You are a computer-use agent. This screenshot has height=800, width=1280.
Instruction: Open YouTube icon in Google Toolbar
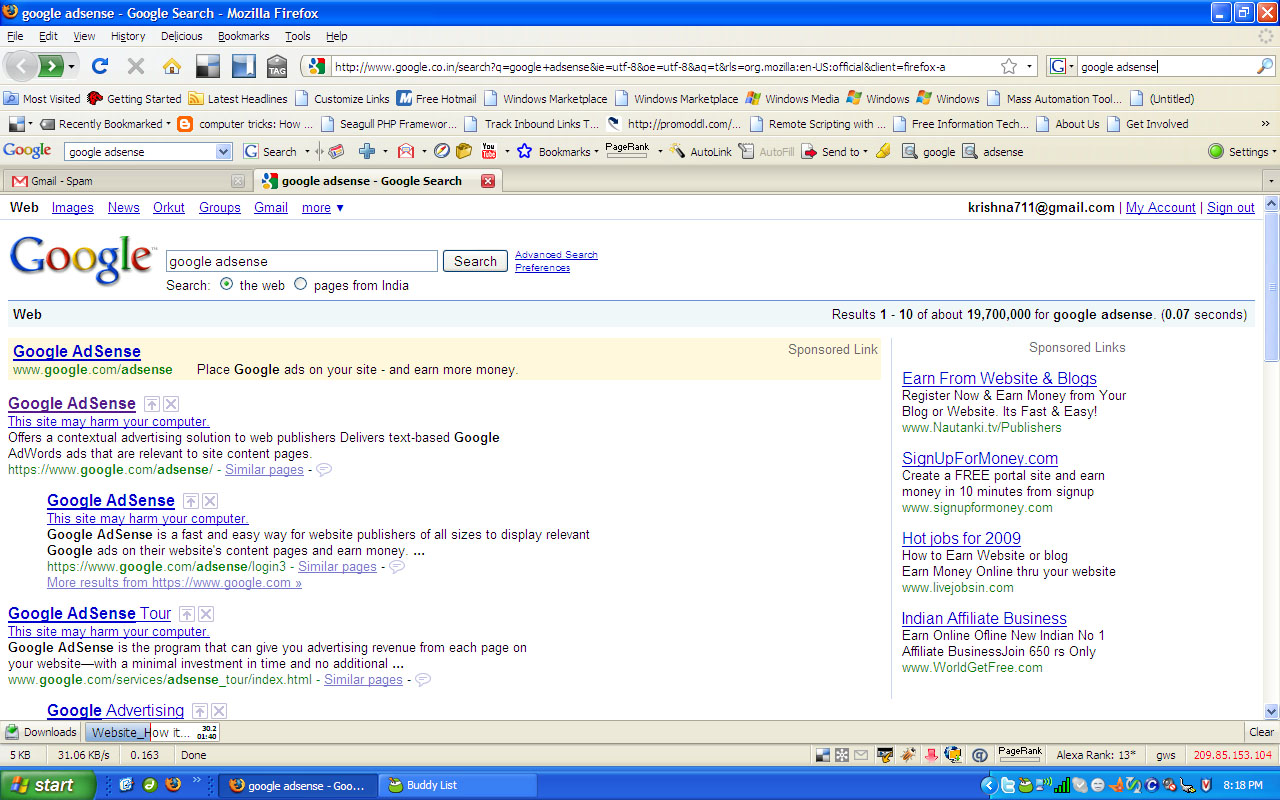tap(489, 151)
